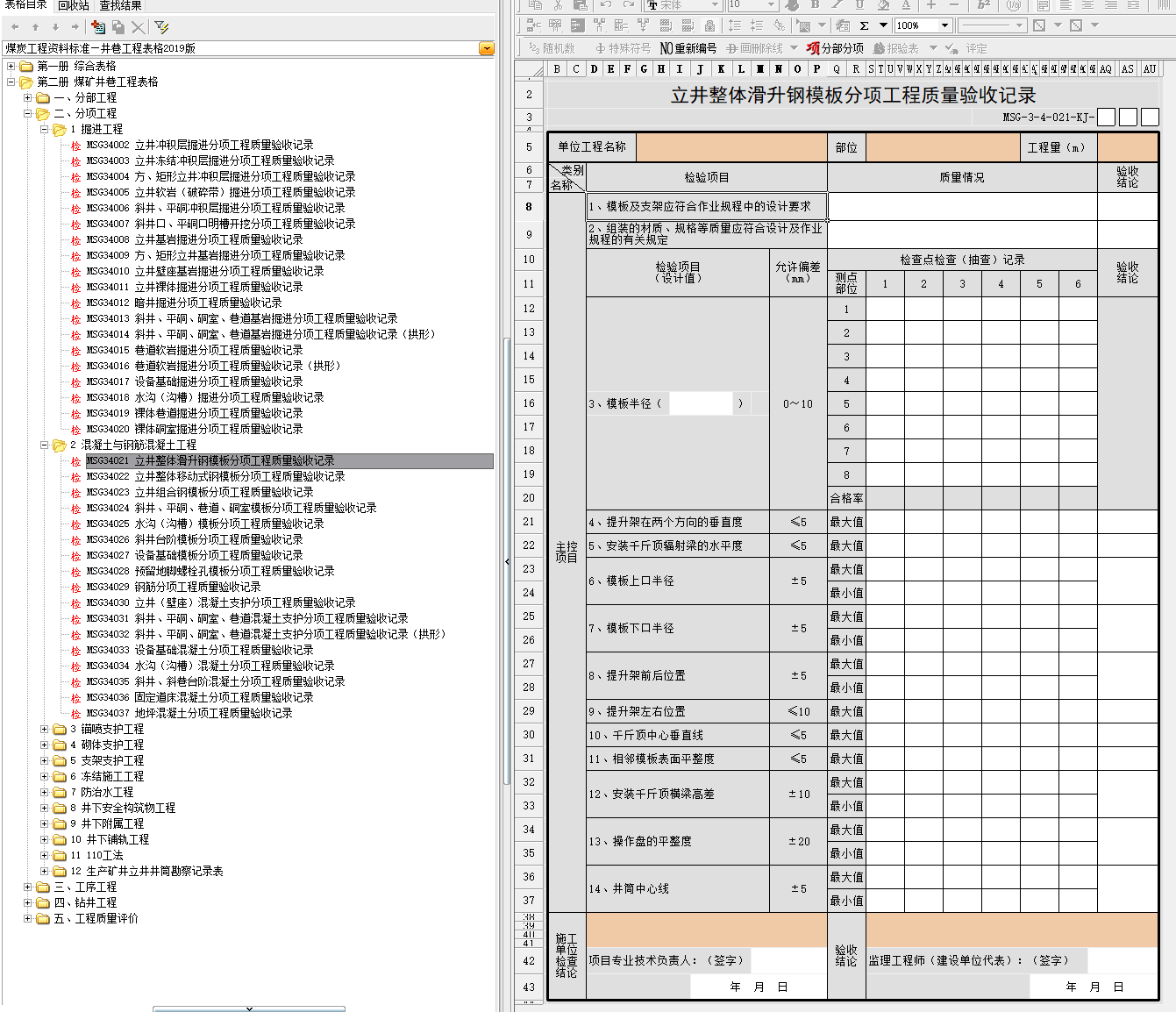Click the new table icon with red plus
Image resolution: width=1176 pixels, height=1012 pixels.
click(98, 27)
